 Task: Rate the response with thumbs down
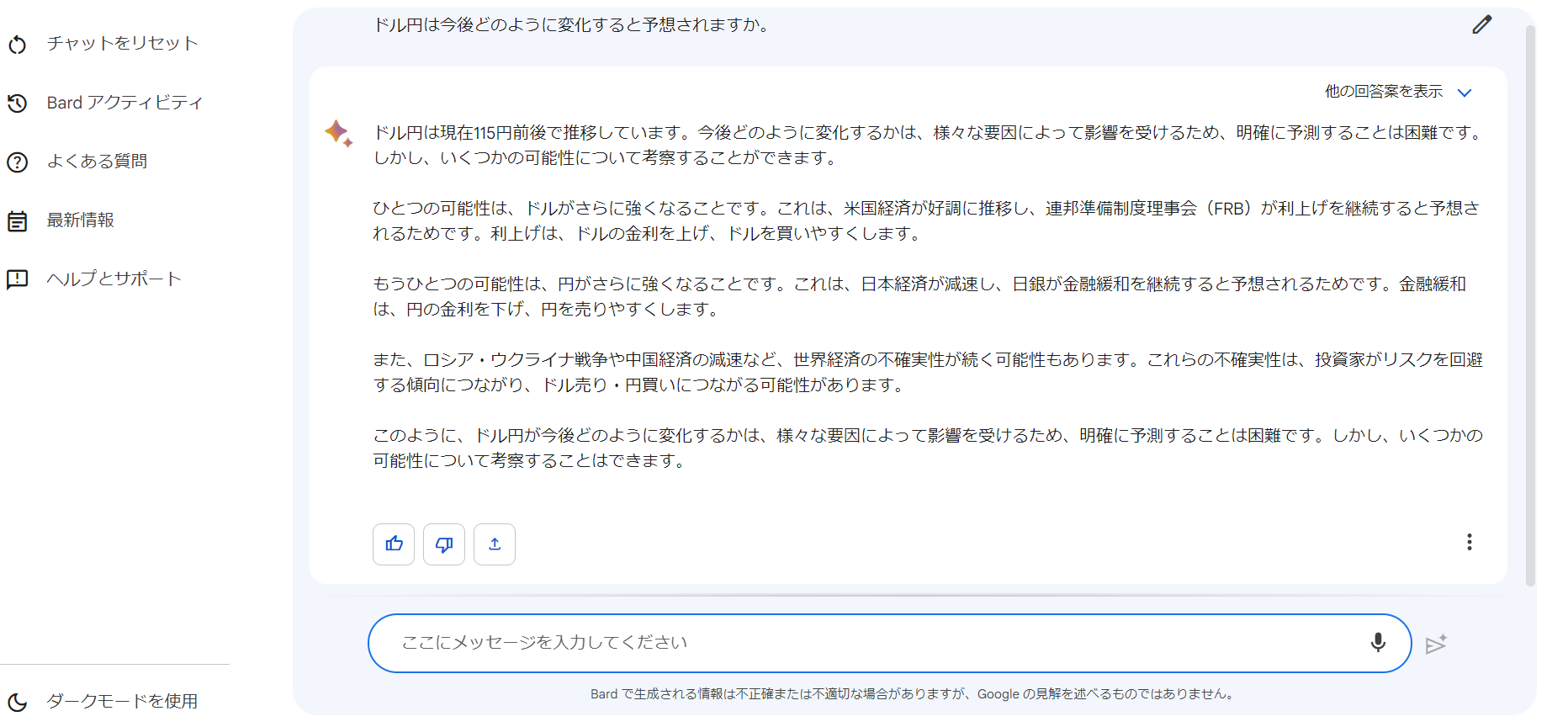click(x=444, y=544)
